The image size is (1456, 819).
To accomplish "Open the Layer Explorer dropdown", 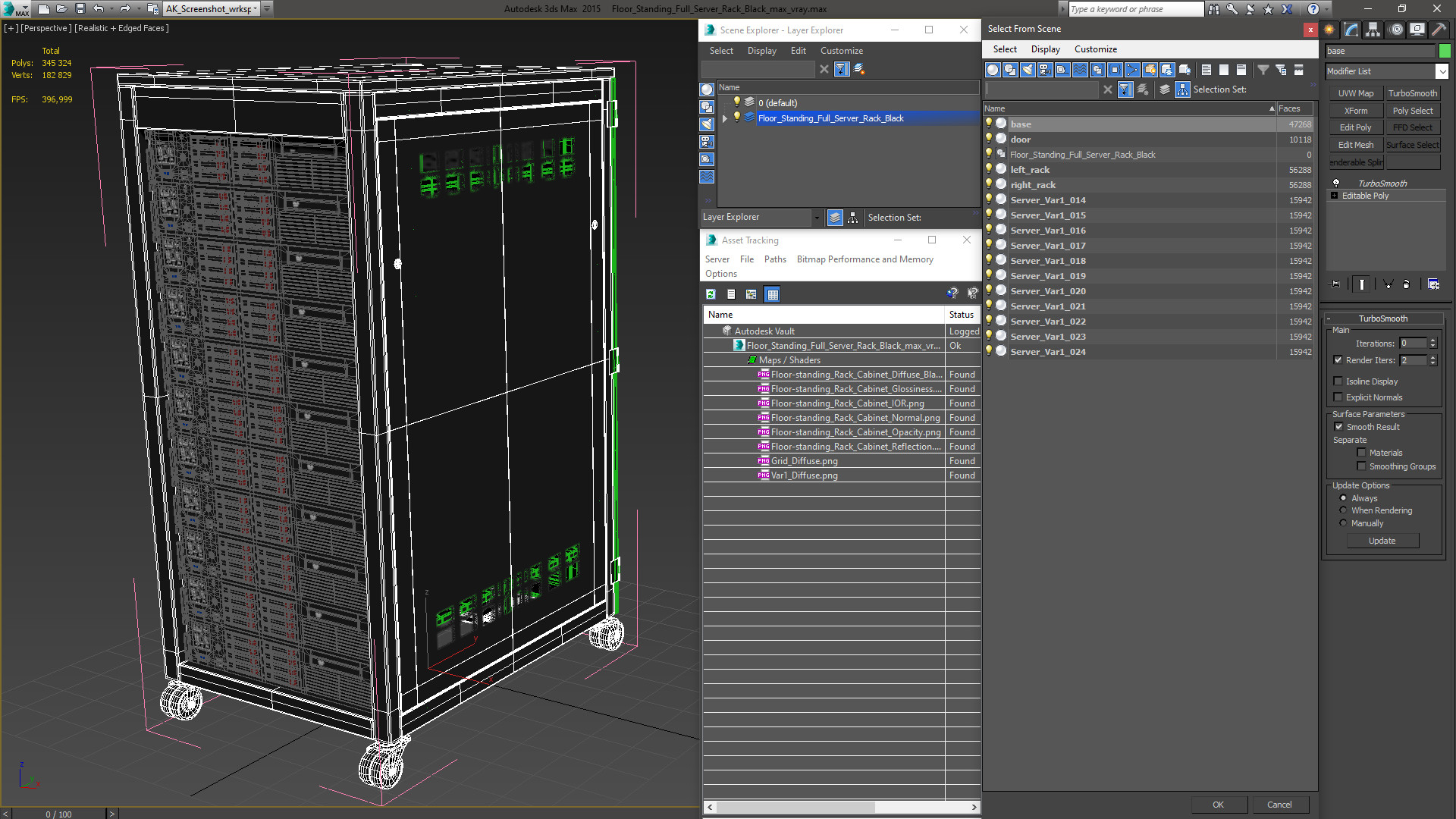I will pyautogui.click(x=817, y=218).
